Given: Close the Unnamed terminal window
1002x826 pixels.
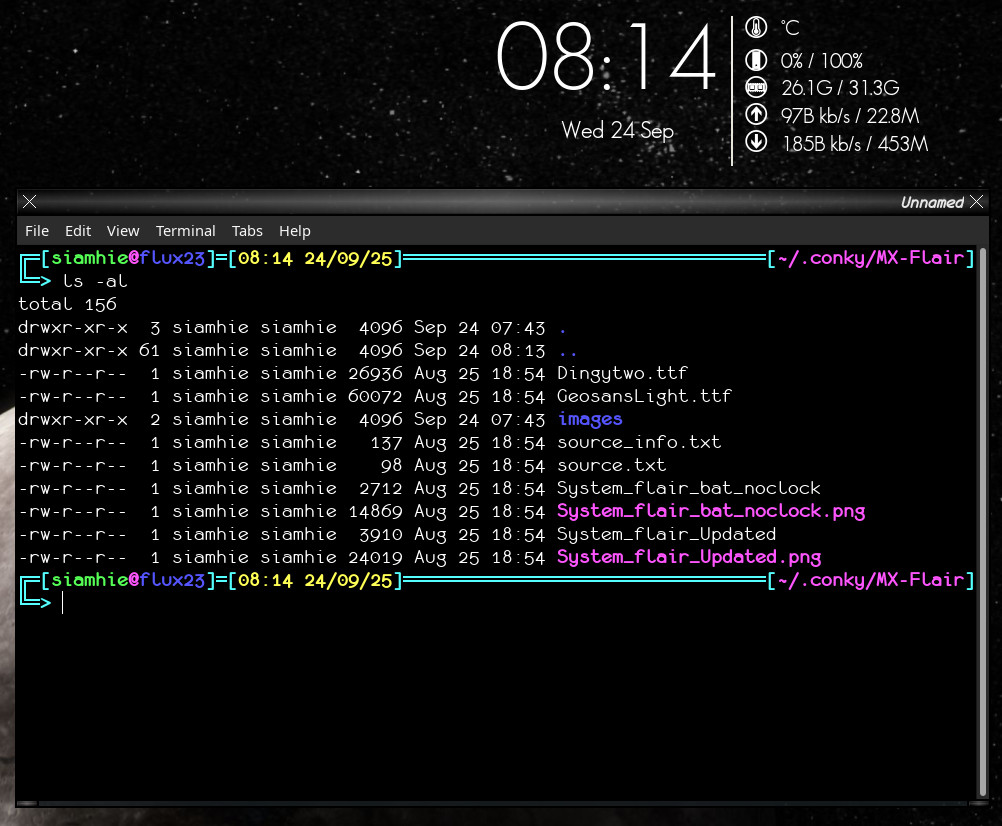Looking at the screenshot, I should (976, 202).
